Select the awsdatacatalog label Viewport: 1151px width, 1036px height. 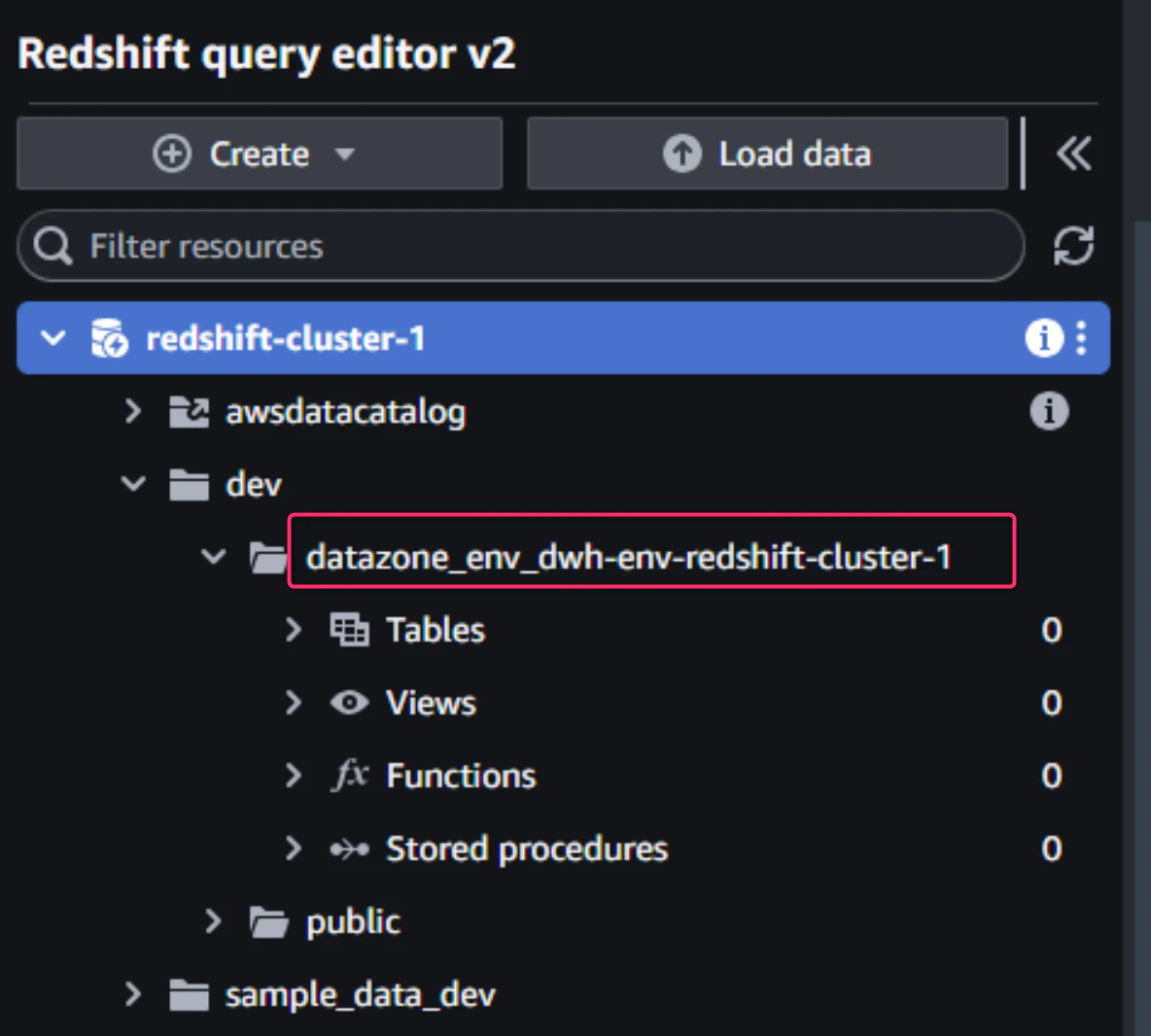coord(345,412)
